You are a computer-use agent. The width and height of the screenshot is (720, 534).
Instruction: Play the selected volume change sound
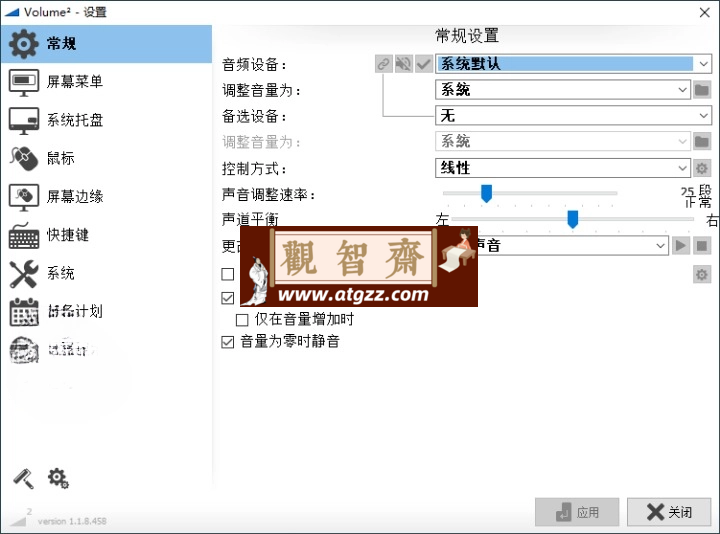(681, 246)
